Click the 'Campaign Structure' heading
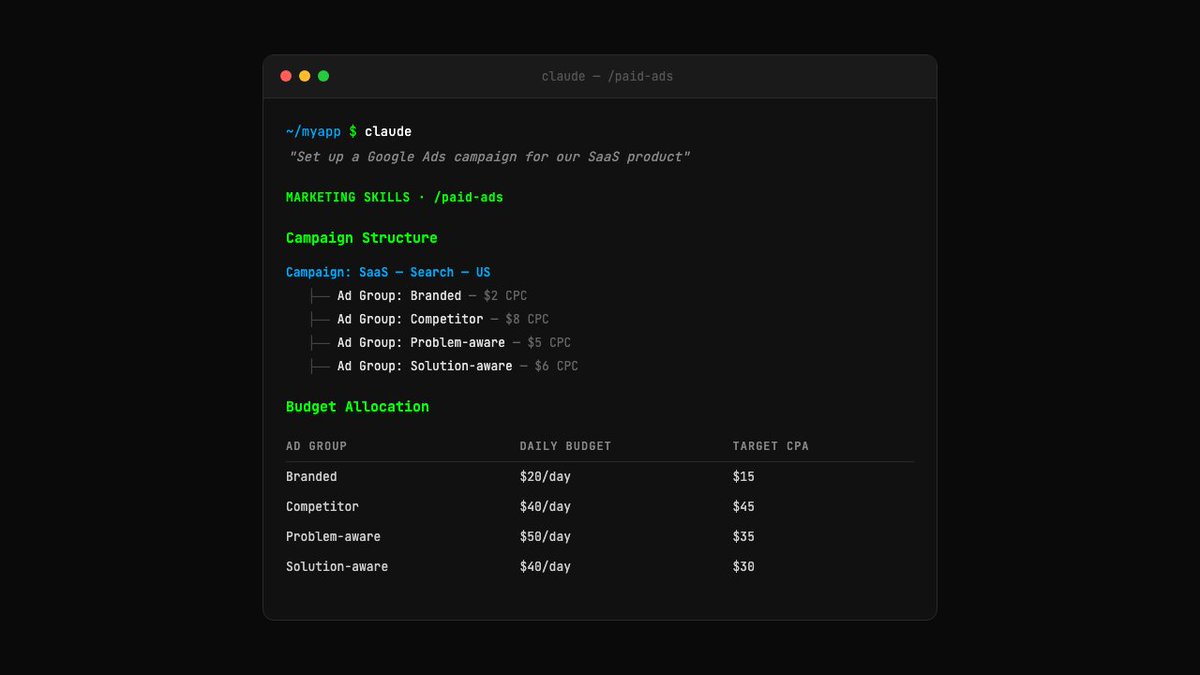Image resolution: width=1200 pixels, height=675 pixels. (361, 238)
